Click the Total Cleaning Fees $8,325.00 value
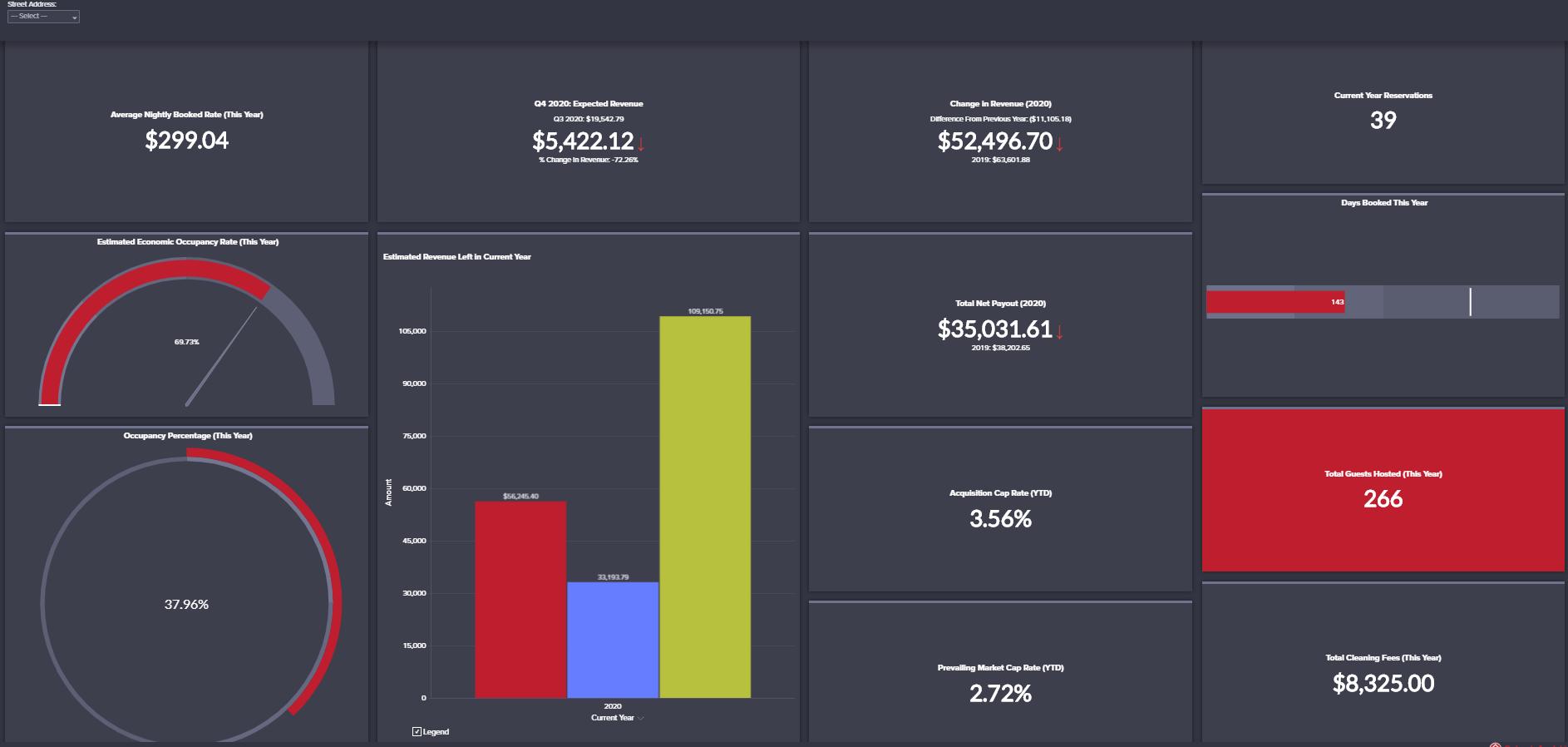Screen dimensions: 1568x747 coord(1383,684)
